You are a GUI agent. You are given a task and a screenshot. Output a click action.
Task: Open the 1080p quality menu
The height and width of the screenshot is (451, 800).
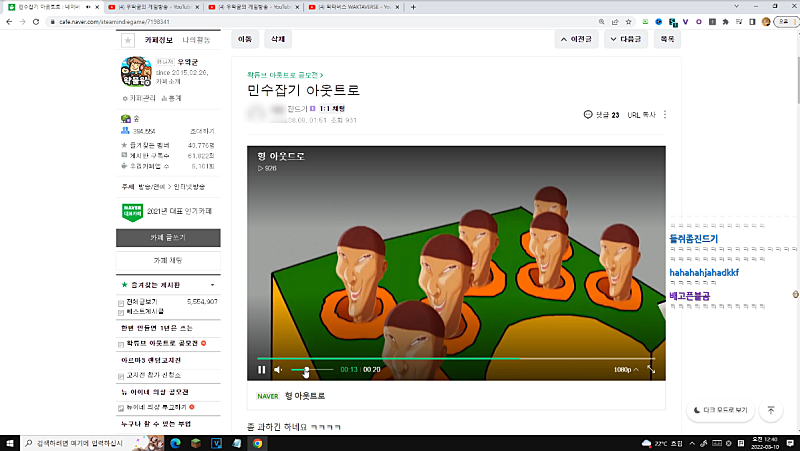coord(626,369)
